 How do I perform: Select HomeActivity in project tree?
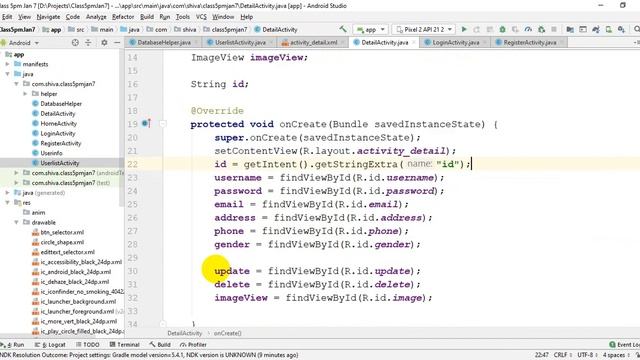pyautogui.click(x=58, y=123)
